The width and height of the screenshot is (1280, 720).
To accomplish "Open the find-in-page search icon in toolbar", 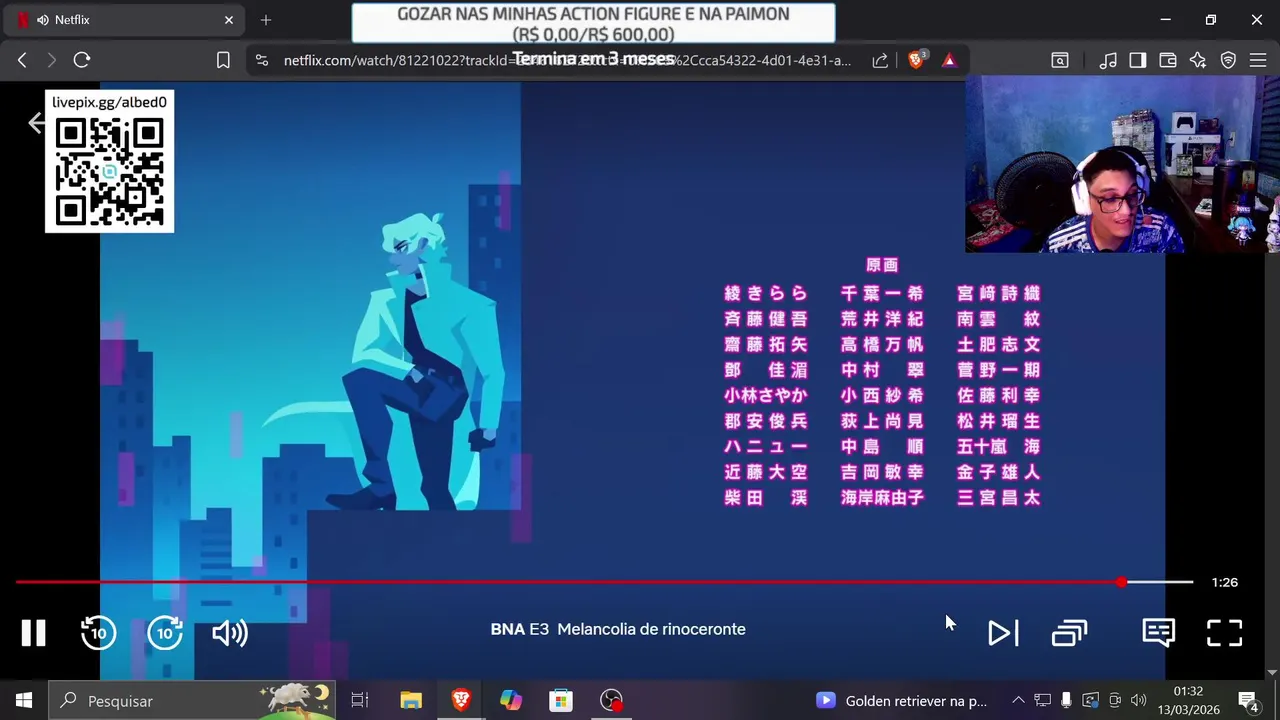I will pyautogui.click(x=1060, y=60).
